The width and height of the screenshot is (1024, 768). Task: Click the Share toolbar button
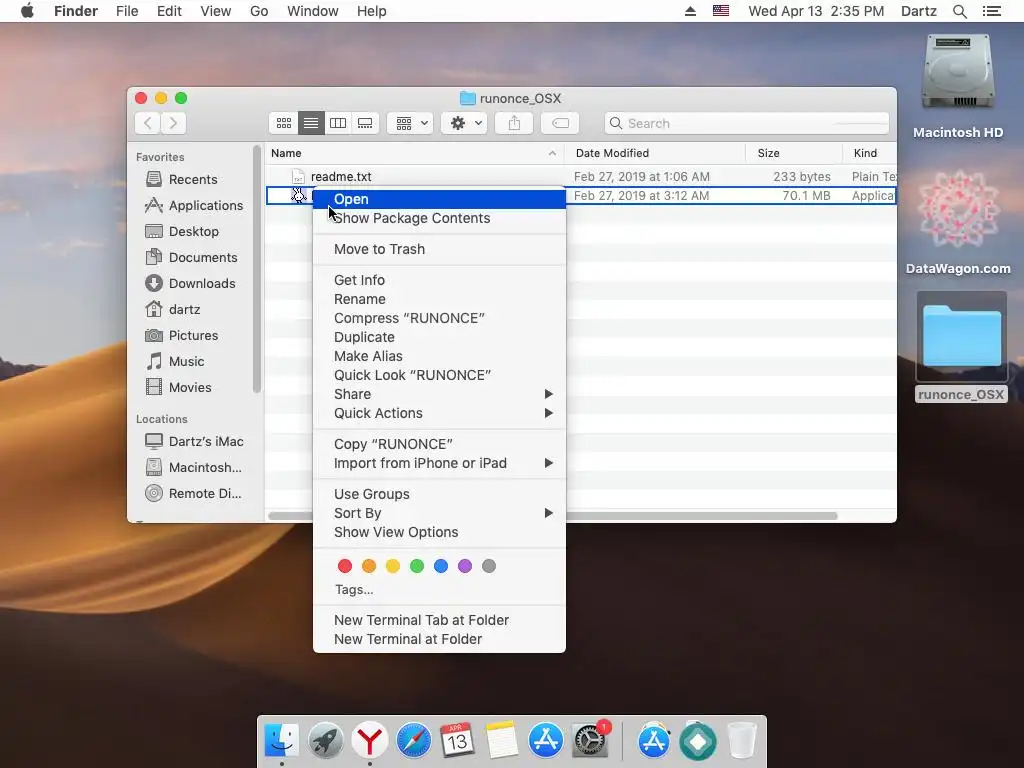514,123
